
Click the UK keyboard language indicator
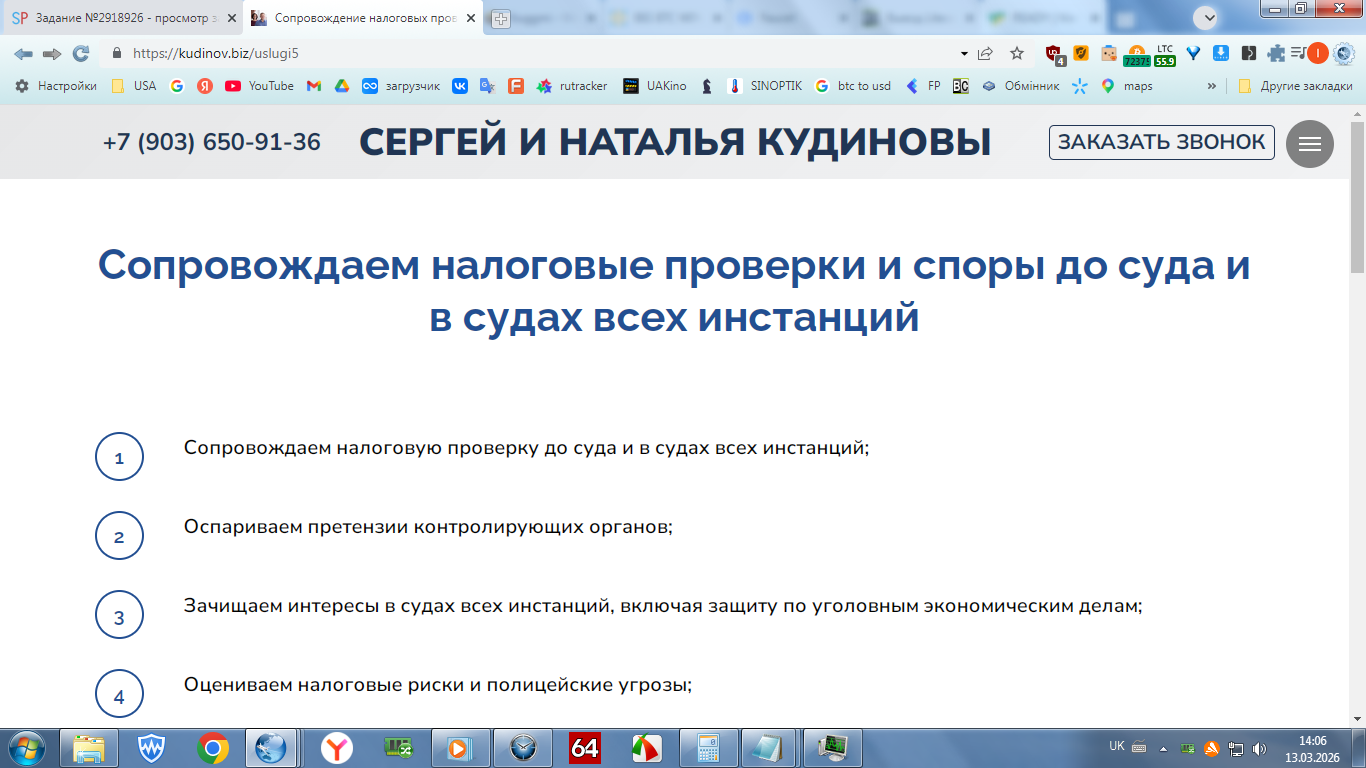point(1117,746)
